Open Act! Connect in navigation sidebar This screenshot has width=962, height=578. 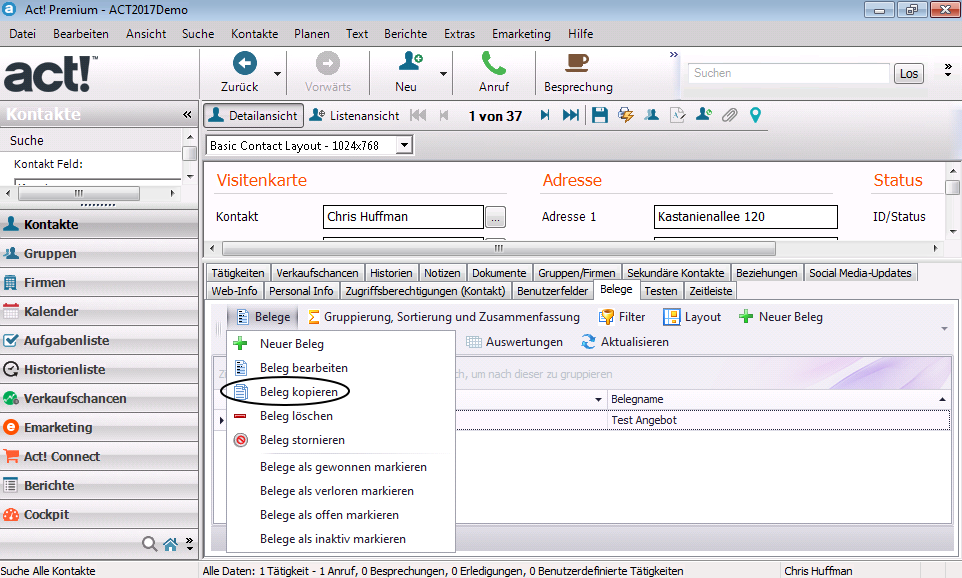(99, 457)
